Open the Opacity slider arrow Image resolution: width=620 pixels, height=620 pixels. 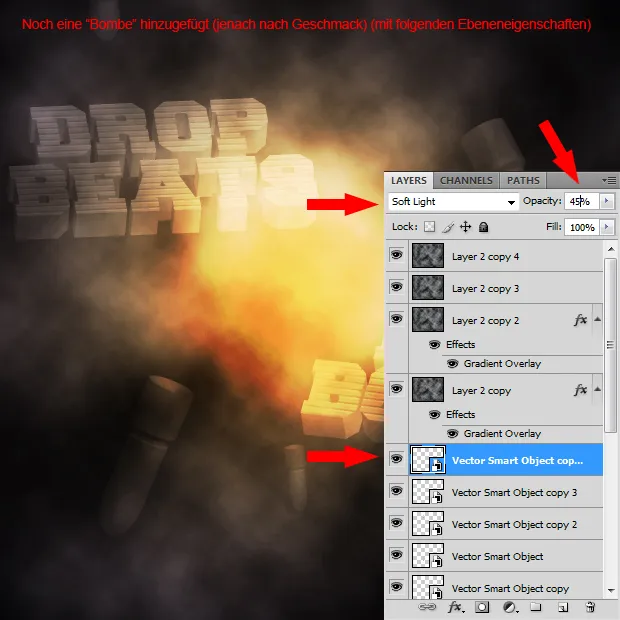(x=605, y=201)
